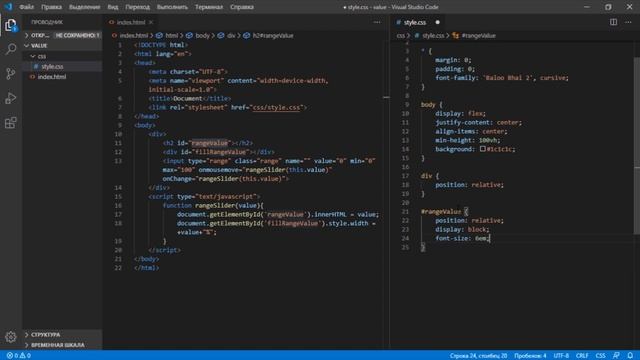The width and height of the screenshot is (640, 360).
Task: Collapse the VALUE folder section
Action: tap(61, 46)
